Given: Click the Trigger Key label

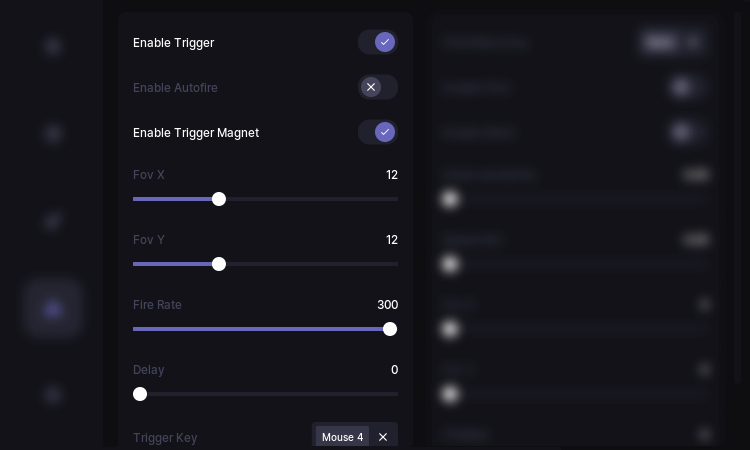Looking at the screenshot, I should 165,438.
